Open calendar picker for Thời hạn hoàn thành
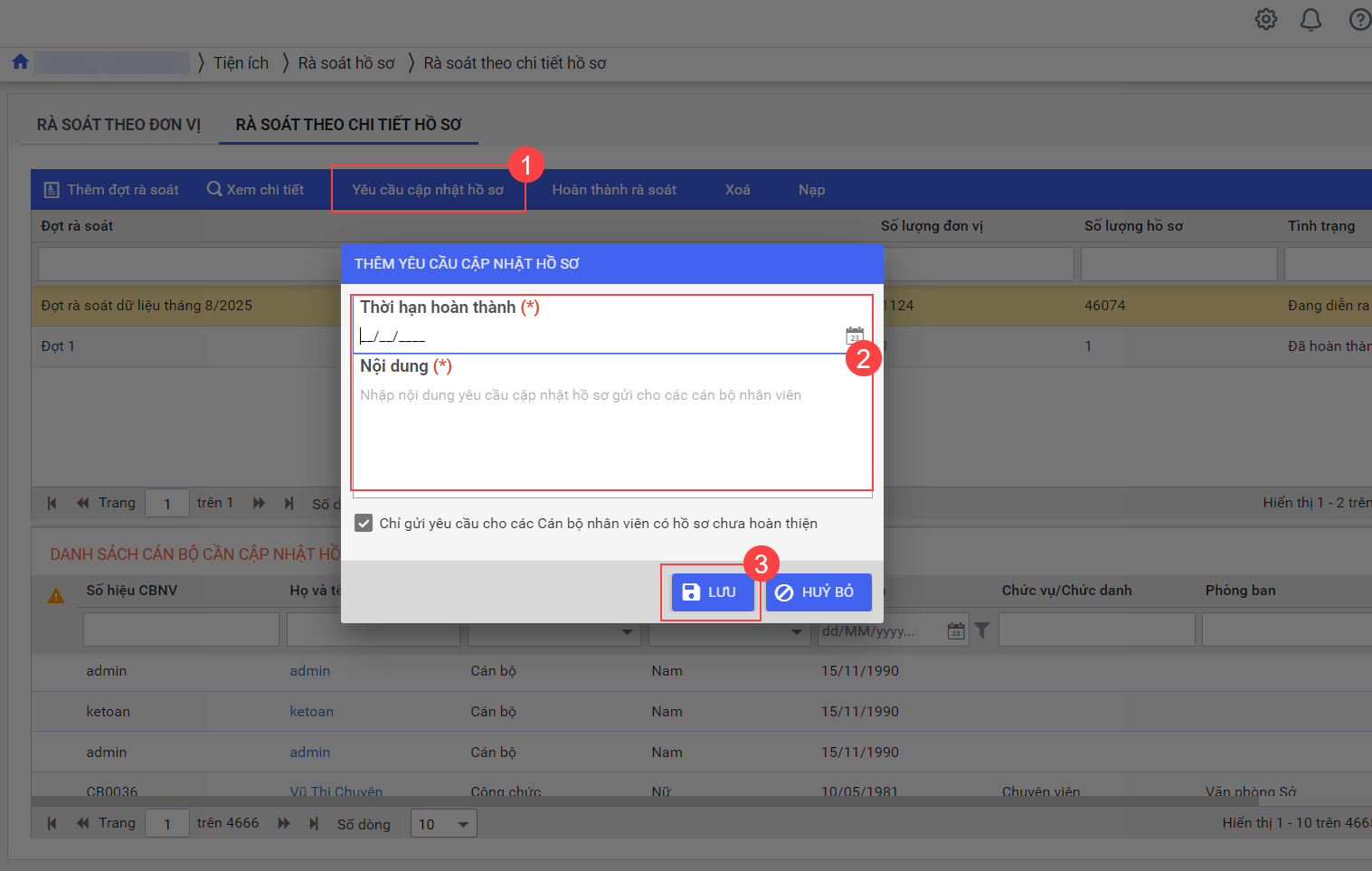This screenshot has width=1372, height=871. (854, 336)
